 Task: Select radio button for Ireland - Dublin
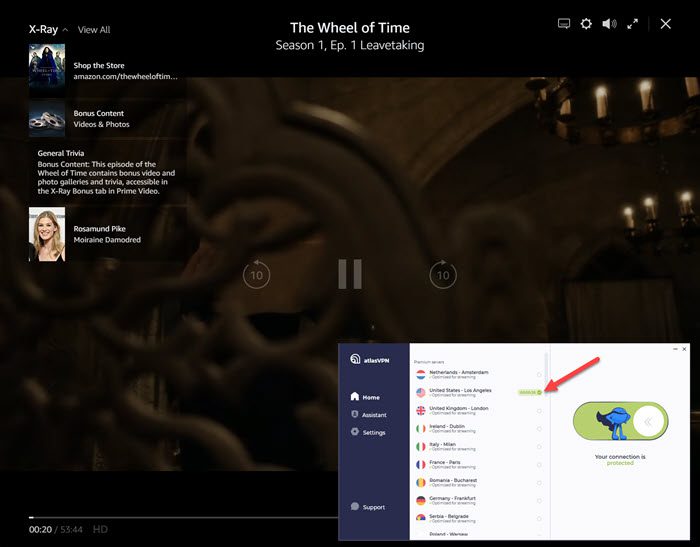[539, 429]
